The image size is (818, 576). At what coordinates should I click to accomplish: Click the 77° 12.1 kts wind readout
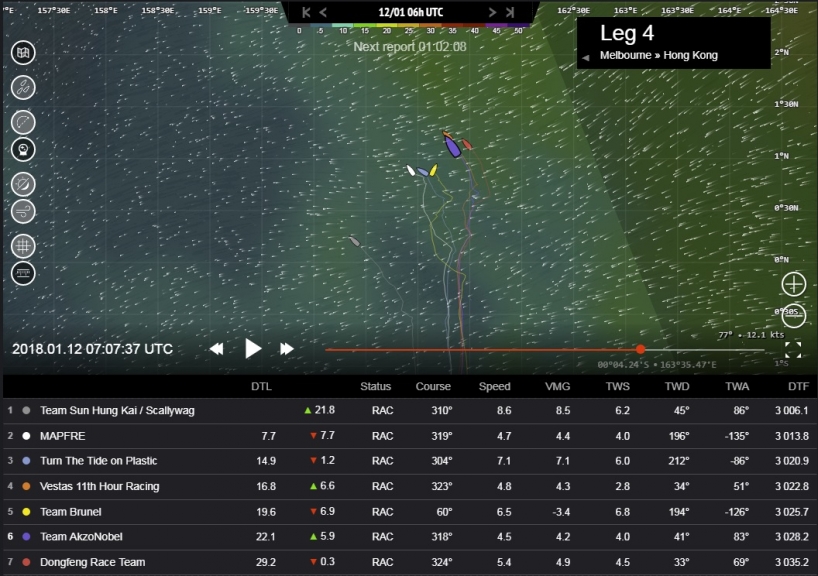[751, 335]
